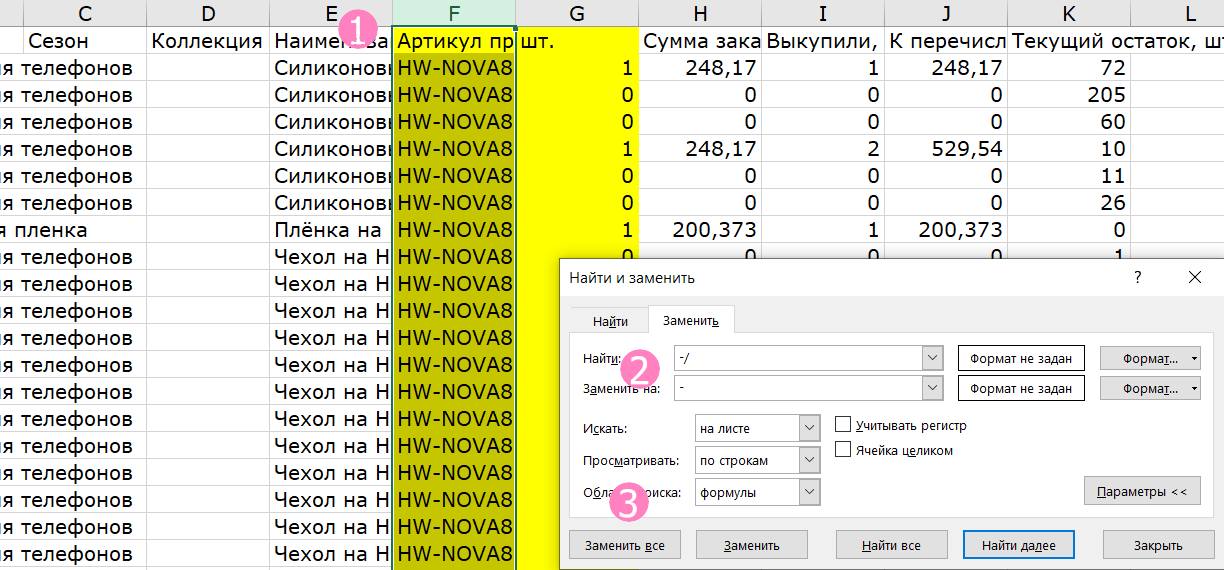
Task: Switch to the Найти tab
Action: (610, 321)
